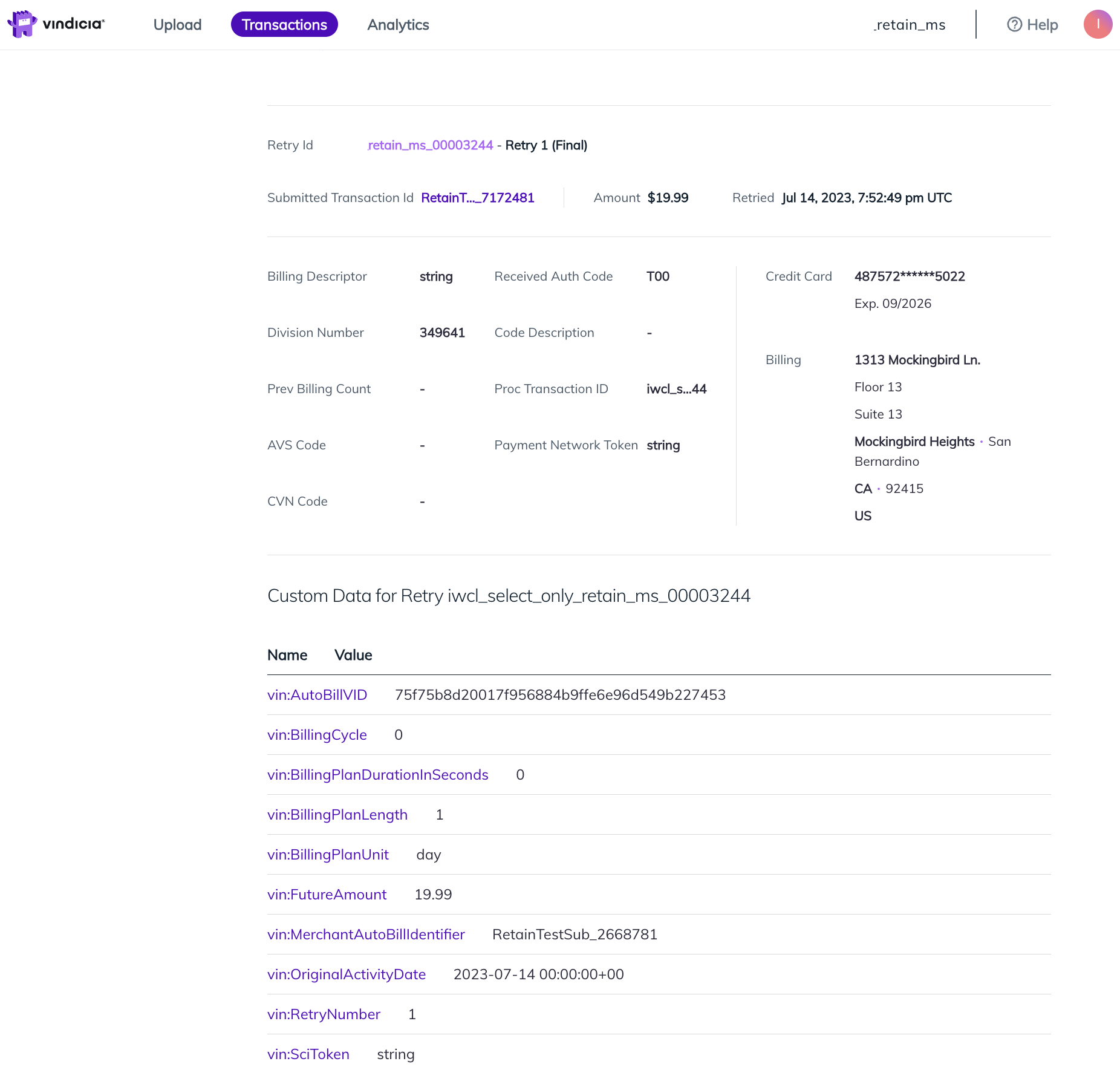Click the FutureAmount value 19.99
The height and width of the screenshot is (1067, 1120).
pyautogui.click(x=433, y=895)
